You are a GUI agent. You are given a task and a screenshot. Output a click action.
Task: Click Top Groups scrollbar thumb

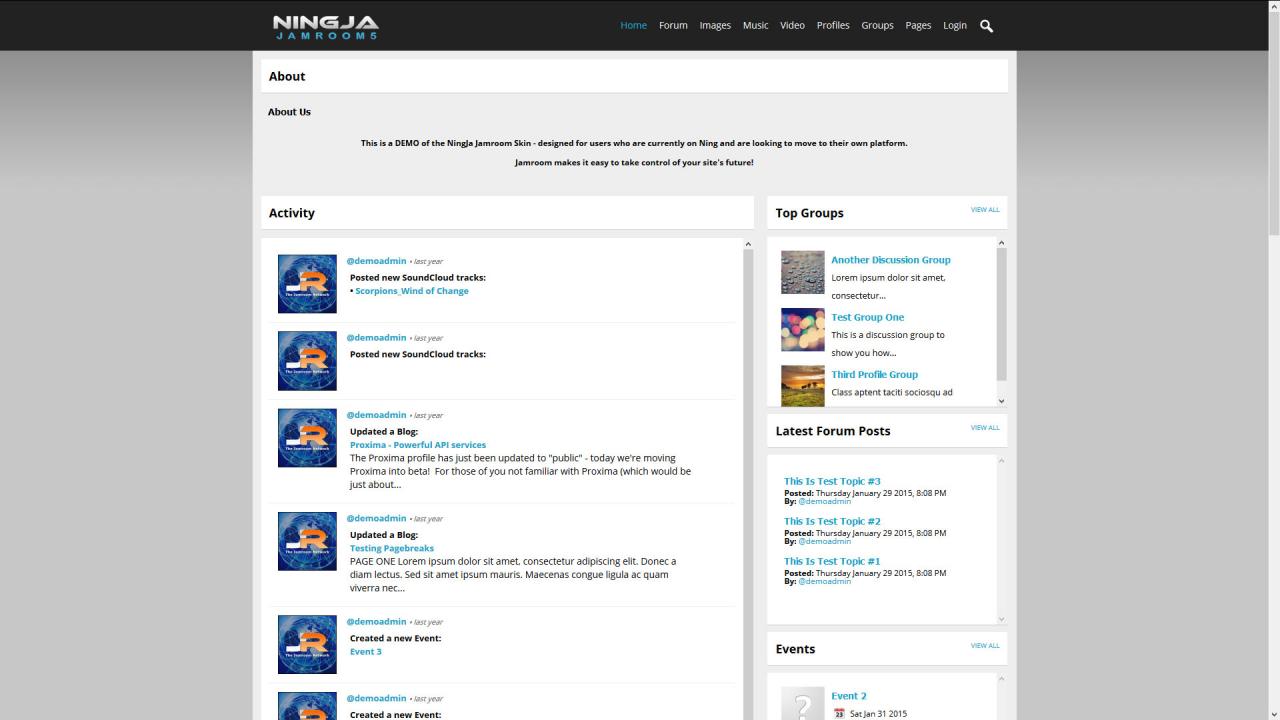click(x=1001, y=314)
